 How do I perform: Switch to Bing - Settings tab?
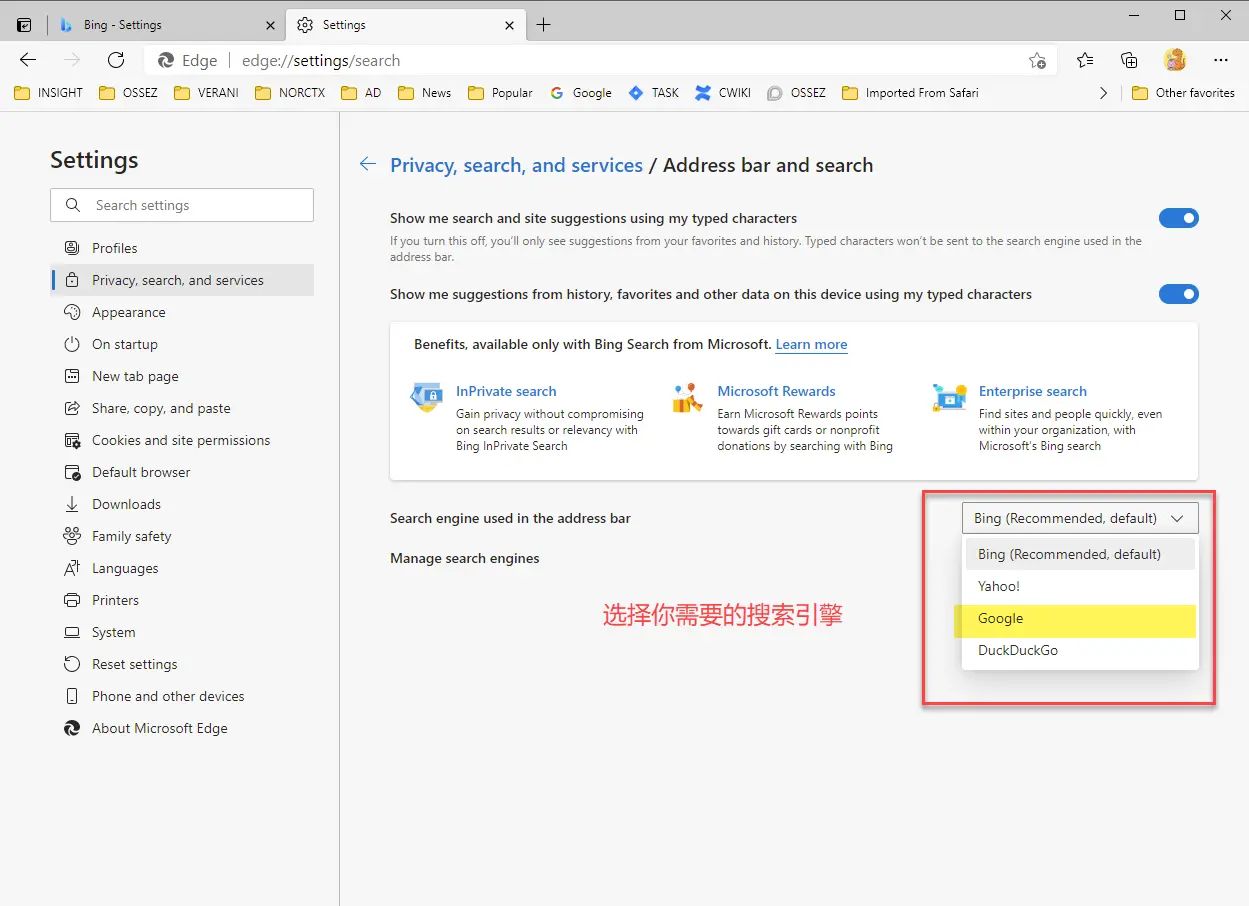coord(165,25)
